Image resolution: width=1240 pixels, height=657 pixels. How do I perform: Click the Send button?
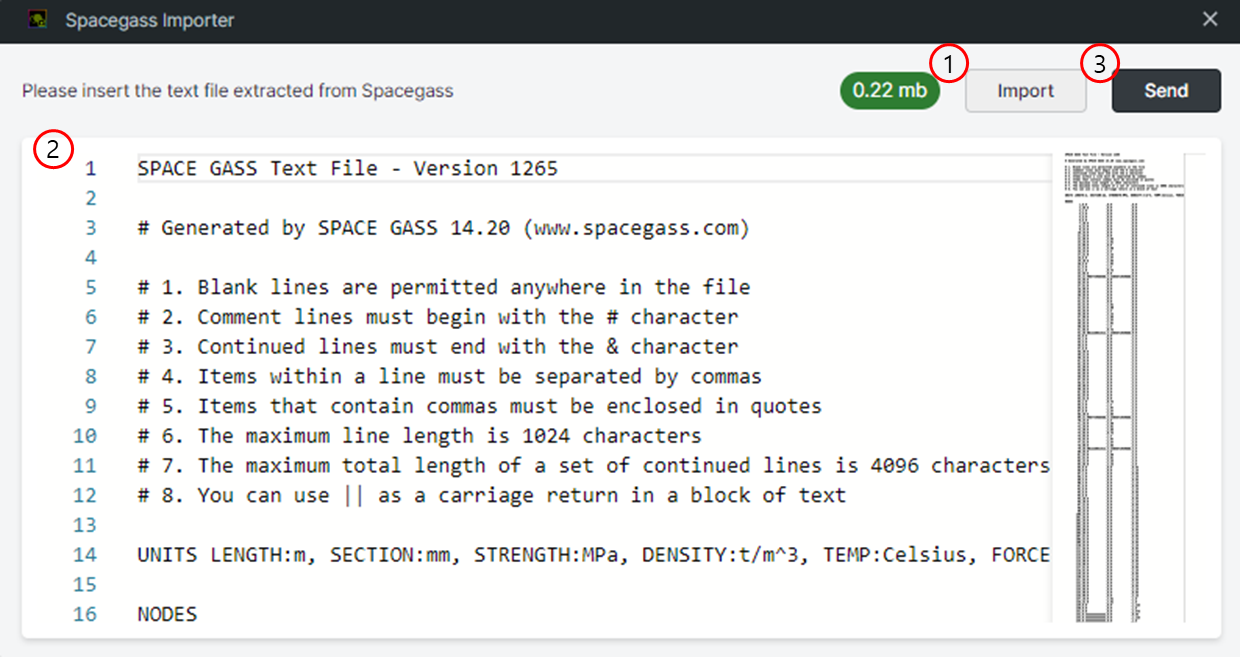[x=1166, y=91]
